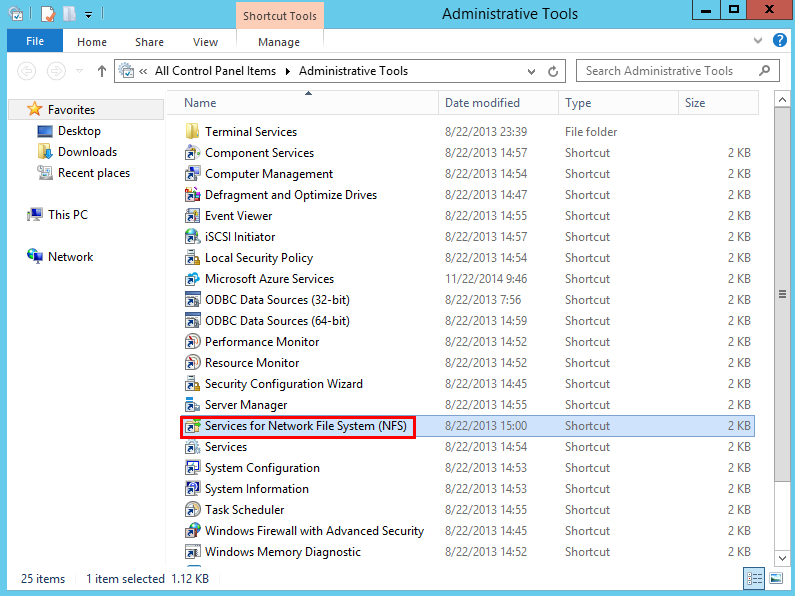795x596 pixels.
Task: Click the Refresh icon in address bar
Action: [x=553, y=71]
